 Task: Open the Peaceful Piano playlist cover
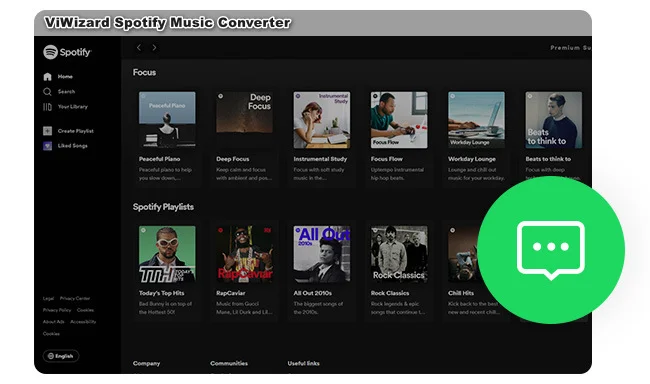(x=167, y=120)
